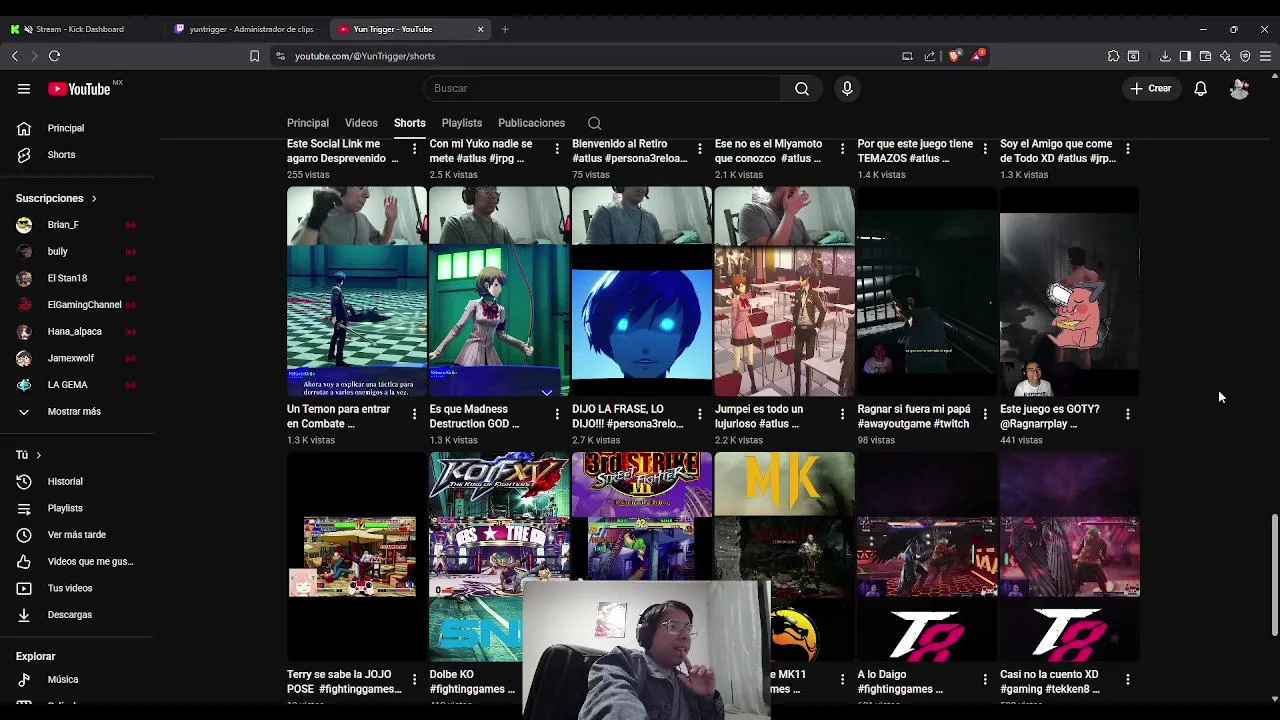
Task: Open the Brave Wallet icon
Action: coord(1205,56)
